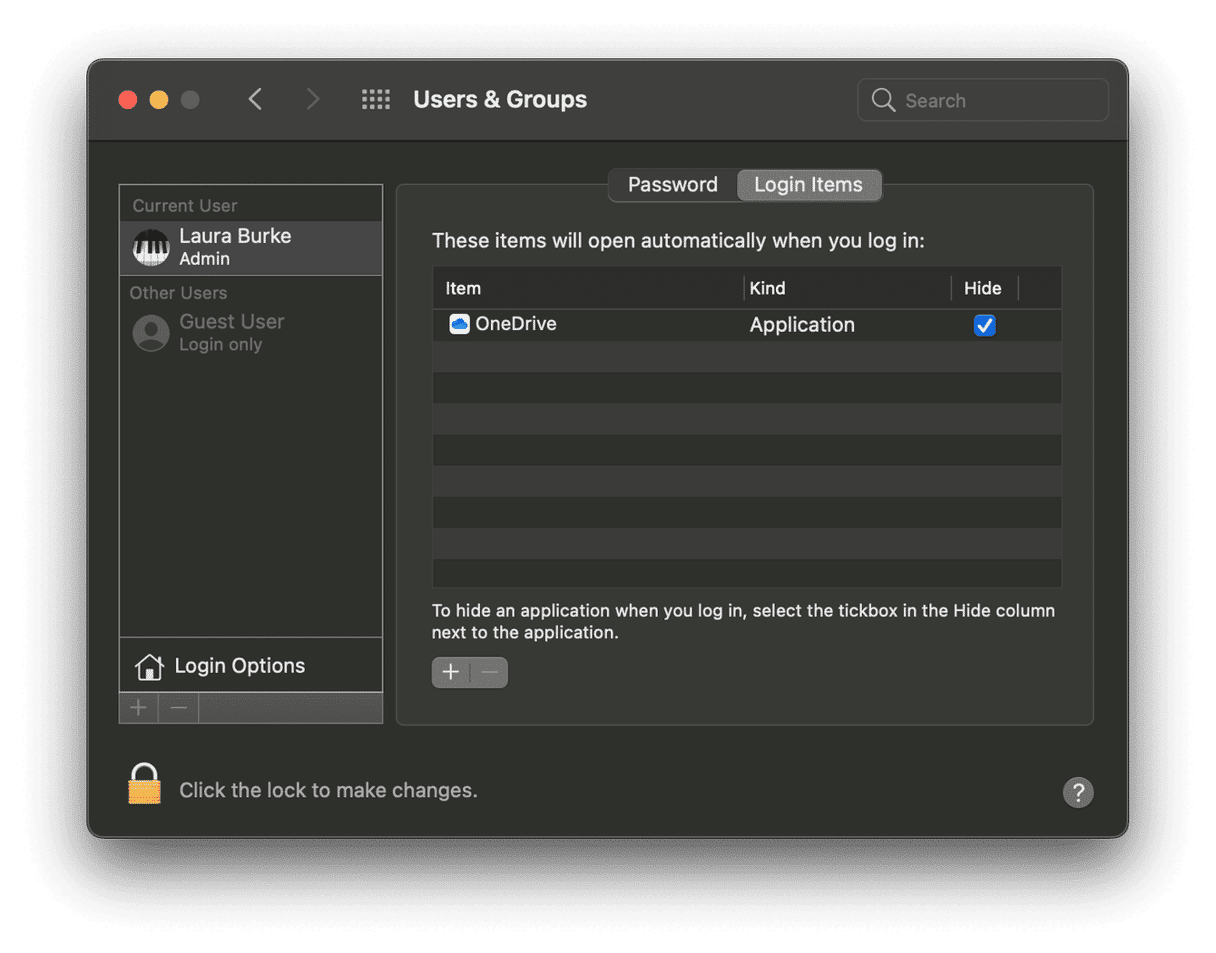The image size is (1216, 953).
Task: Click the orange lock icon
Action: click(x=143, y=784)
